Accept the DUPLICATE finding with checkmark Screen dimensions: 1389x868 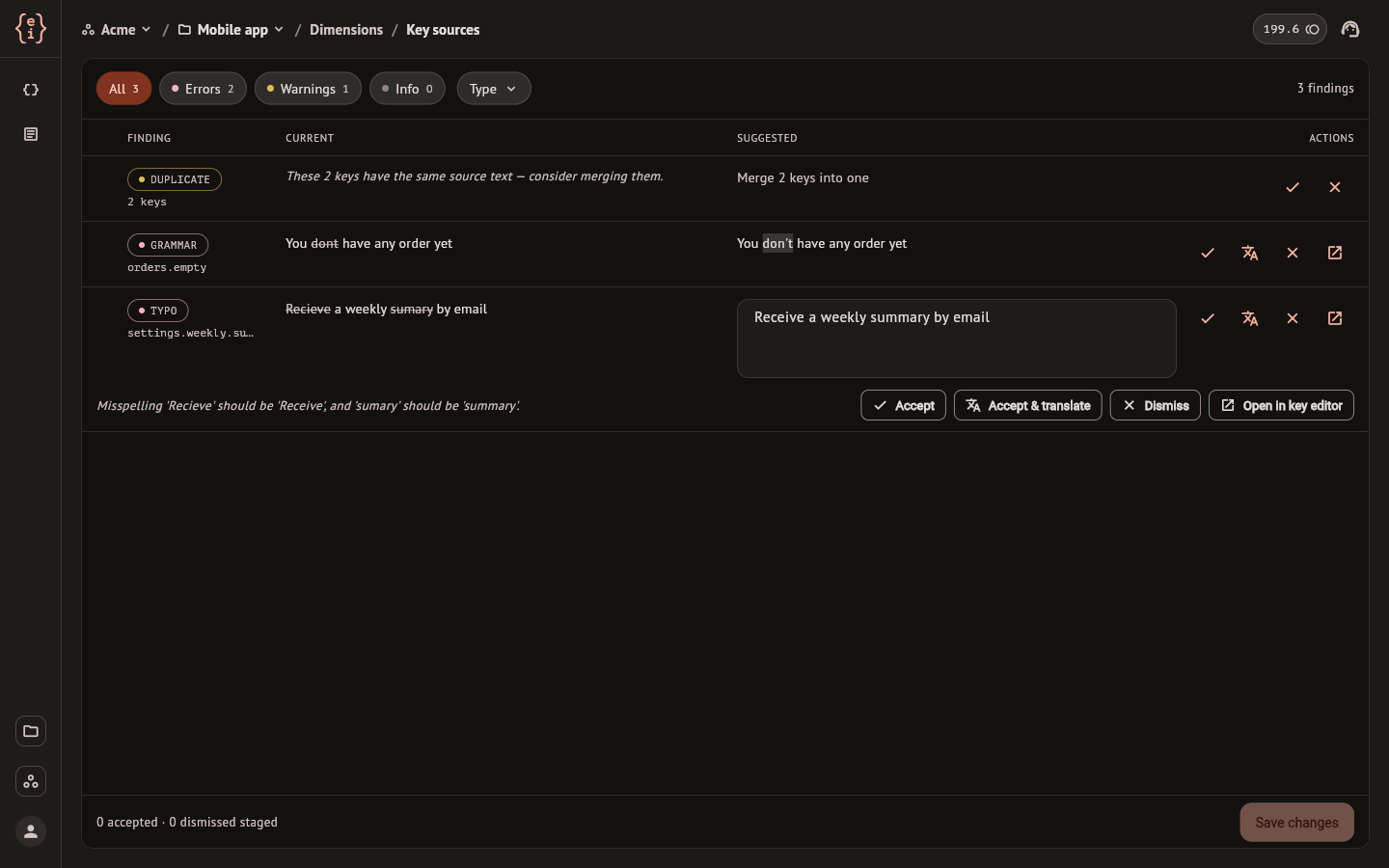pos(1293,187)
